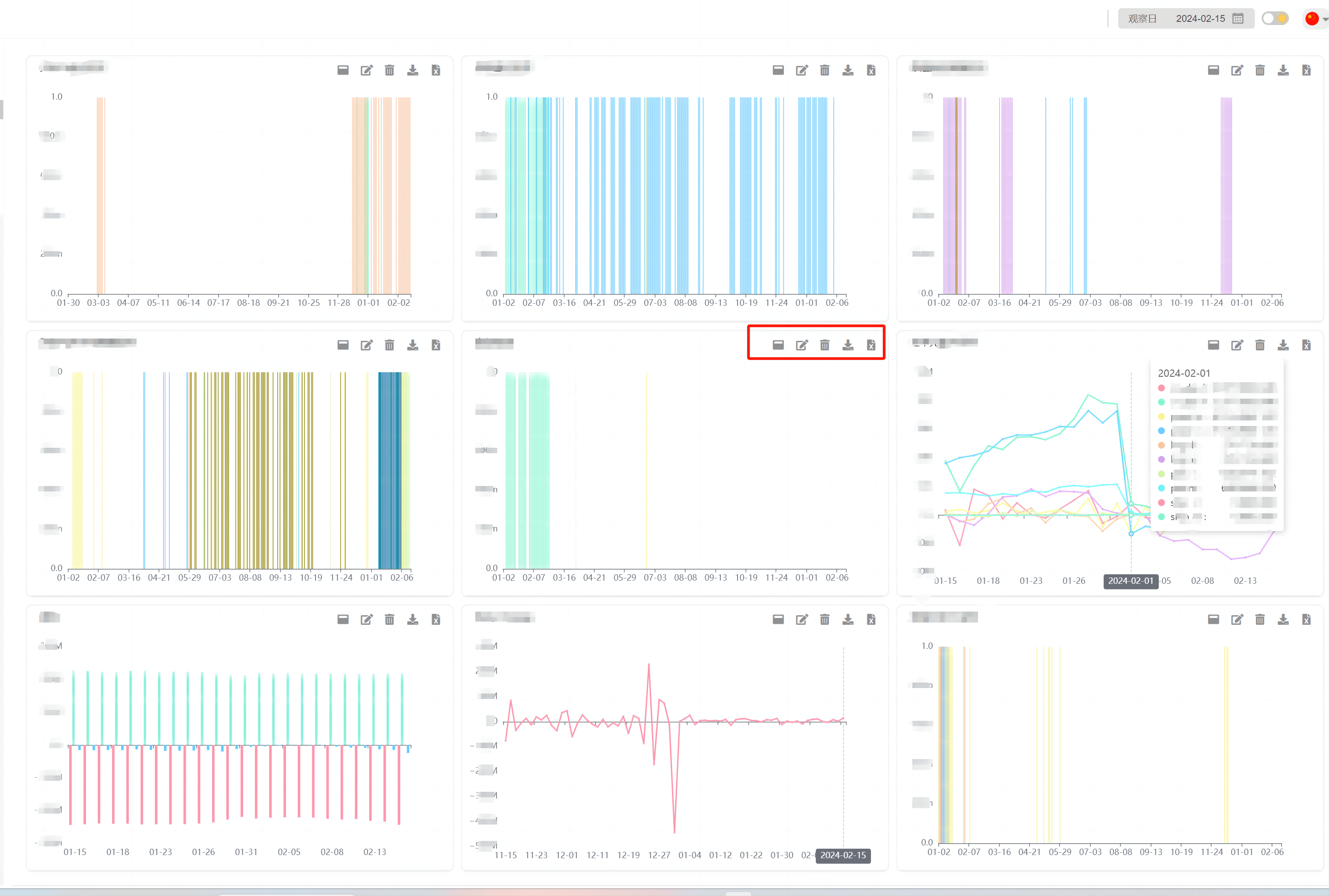Edit the bottom-center pink line chart card
The image size is (1329, 896).
pos(801,619)
